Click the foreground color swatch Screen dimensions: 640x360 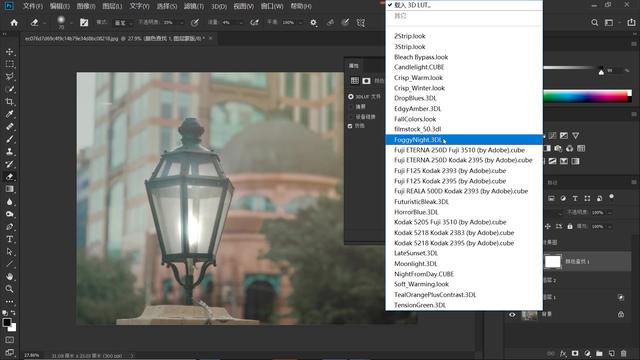tap(7, 322)
